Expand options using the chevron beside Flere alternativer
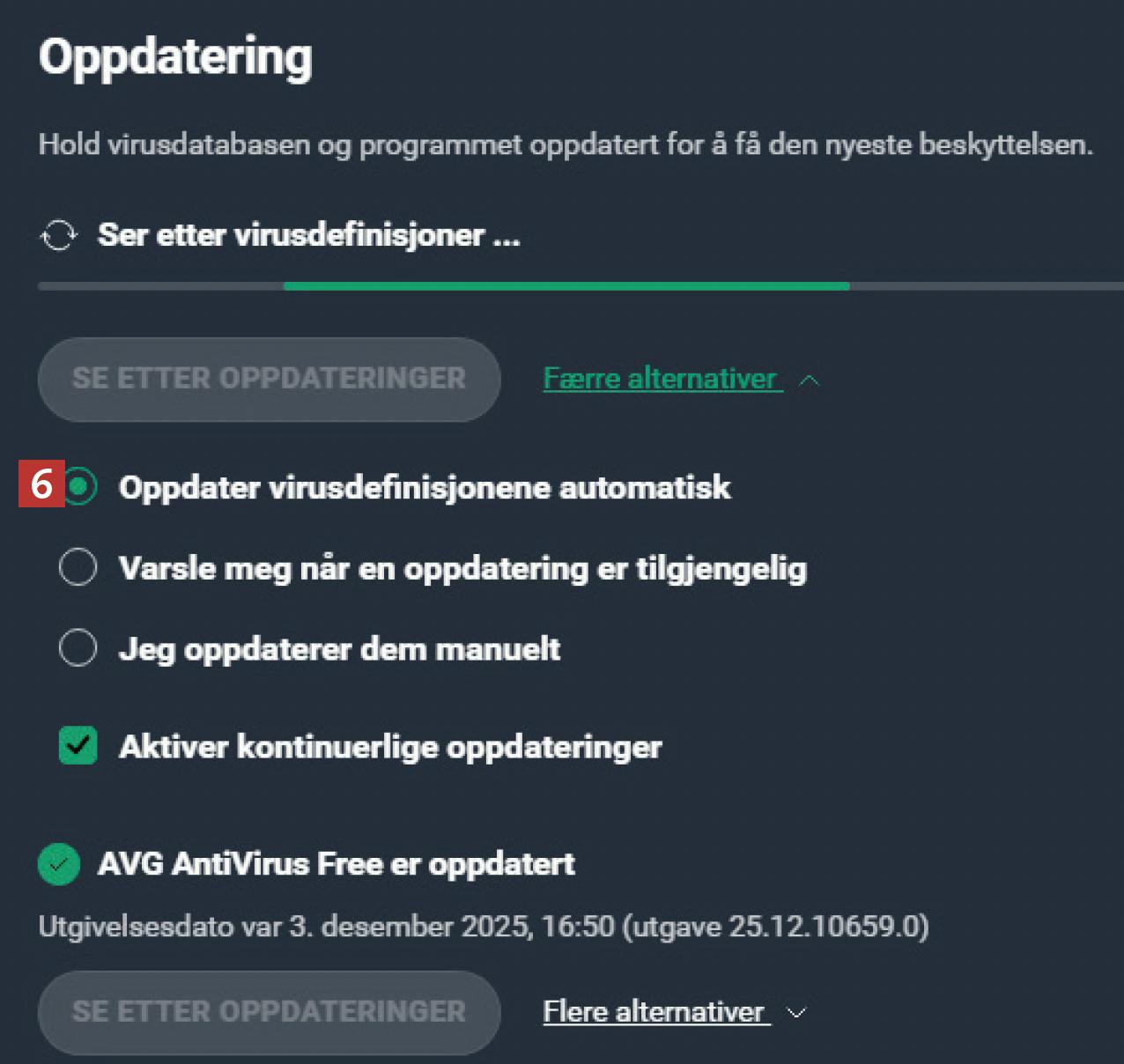The width and height of the screenshot is (1124, 1064). point(796,1013)
